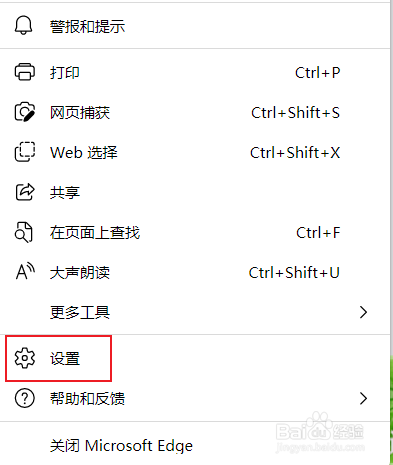The image size is (393, 465).
Task: Expand the 帮助和反馈 submenu arrow
Action: [x=363, y=398]
